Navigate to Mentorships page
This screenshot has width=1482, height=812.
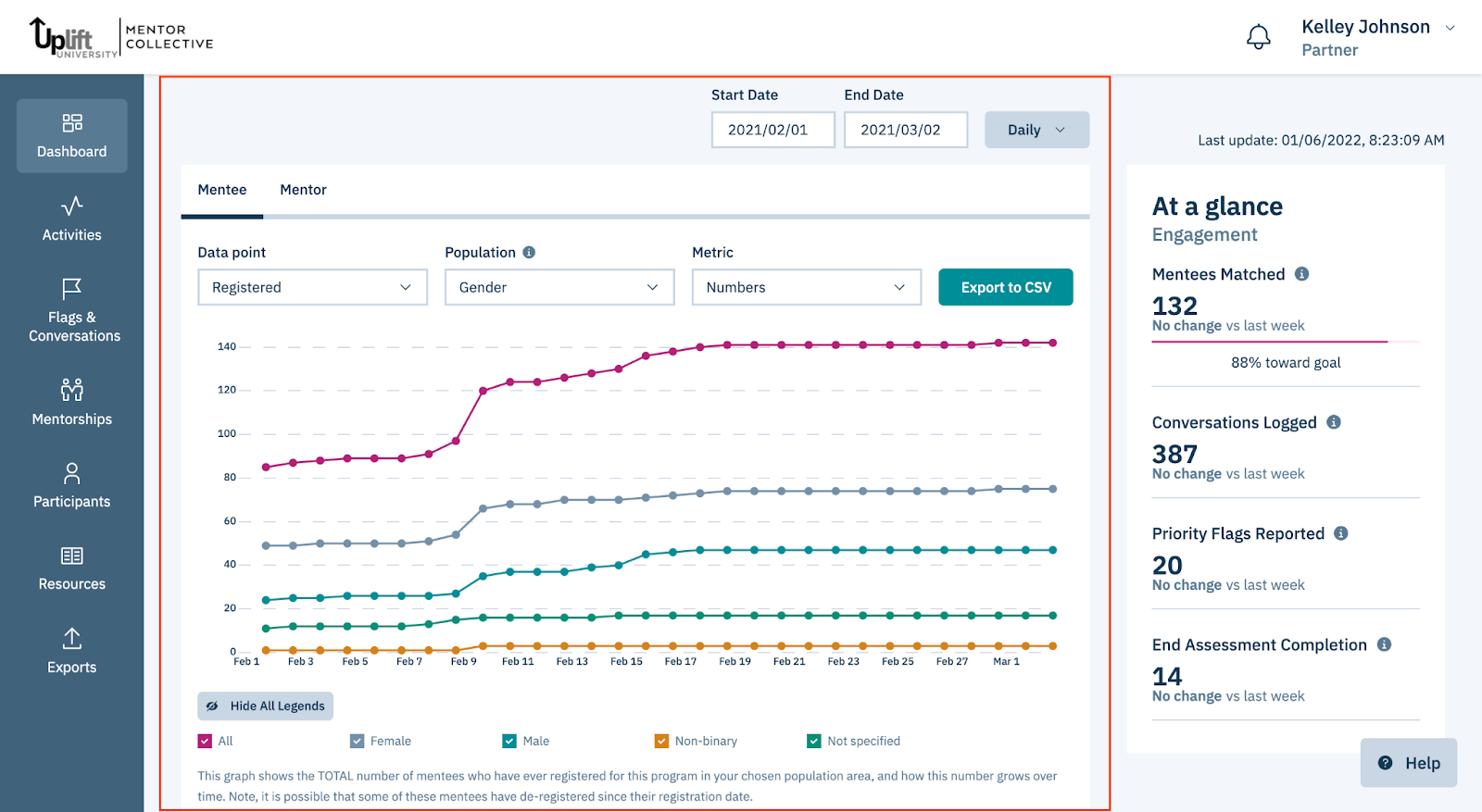point(71,402)
